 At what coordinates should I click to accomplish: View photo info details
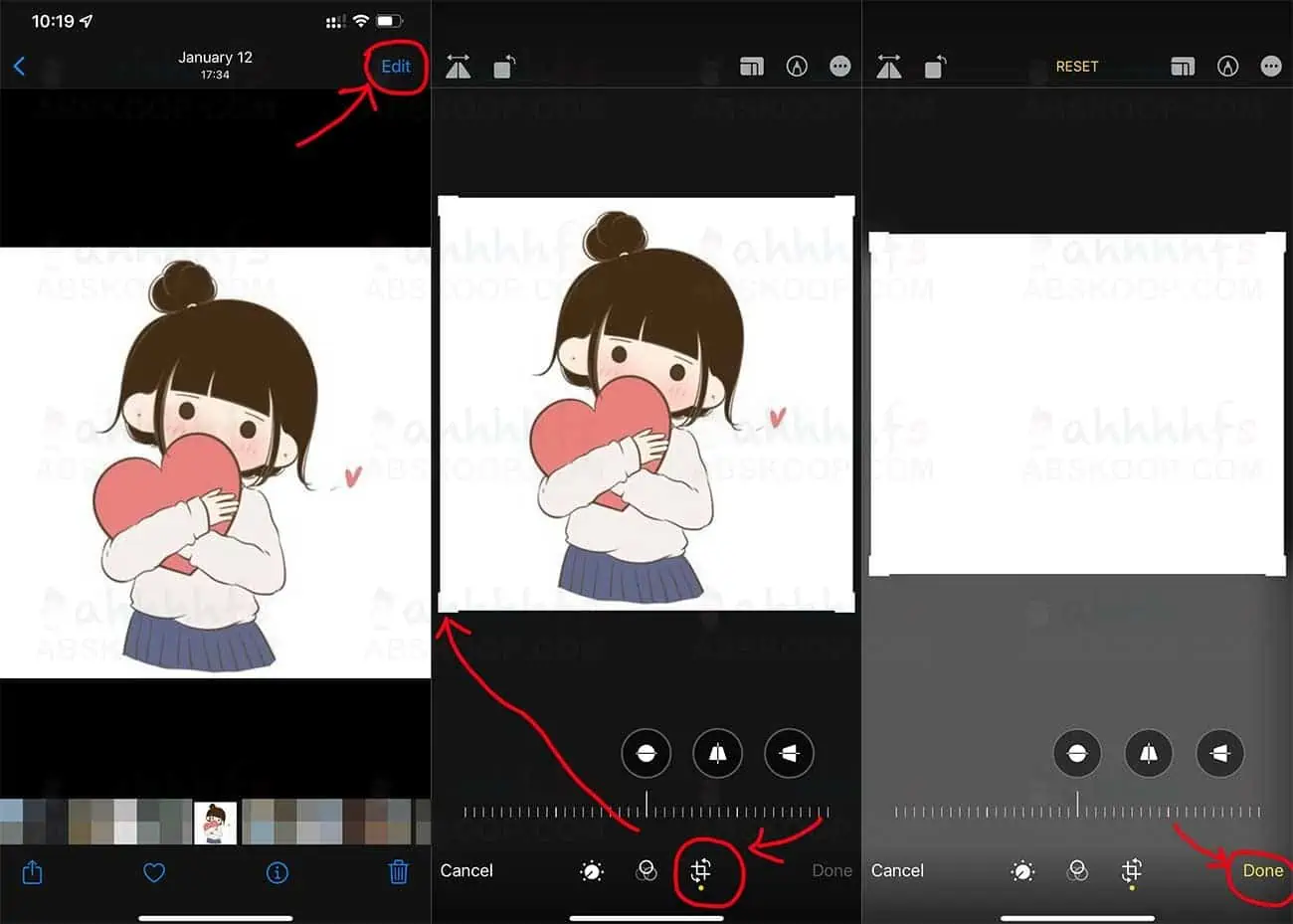tap(277, 872)
